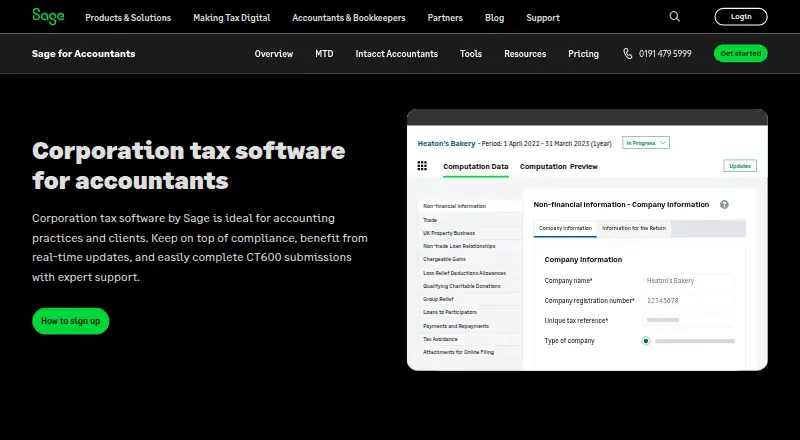Open the app grid icon in preview

pyautogui.click(x=422, y=166)
